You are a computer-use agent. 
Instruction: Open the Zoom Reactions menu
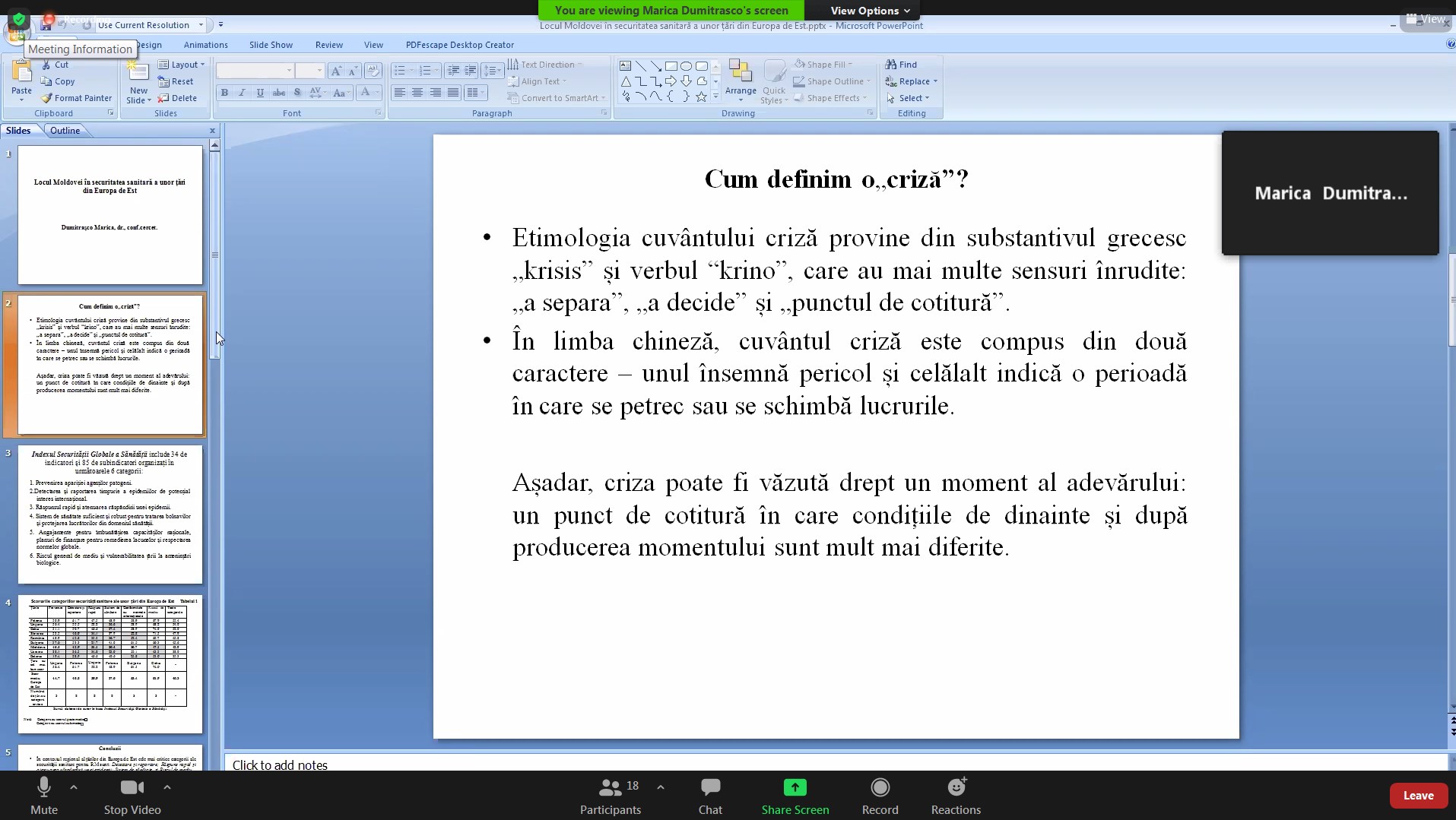pyautogui.click(x=956, y=796)
